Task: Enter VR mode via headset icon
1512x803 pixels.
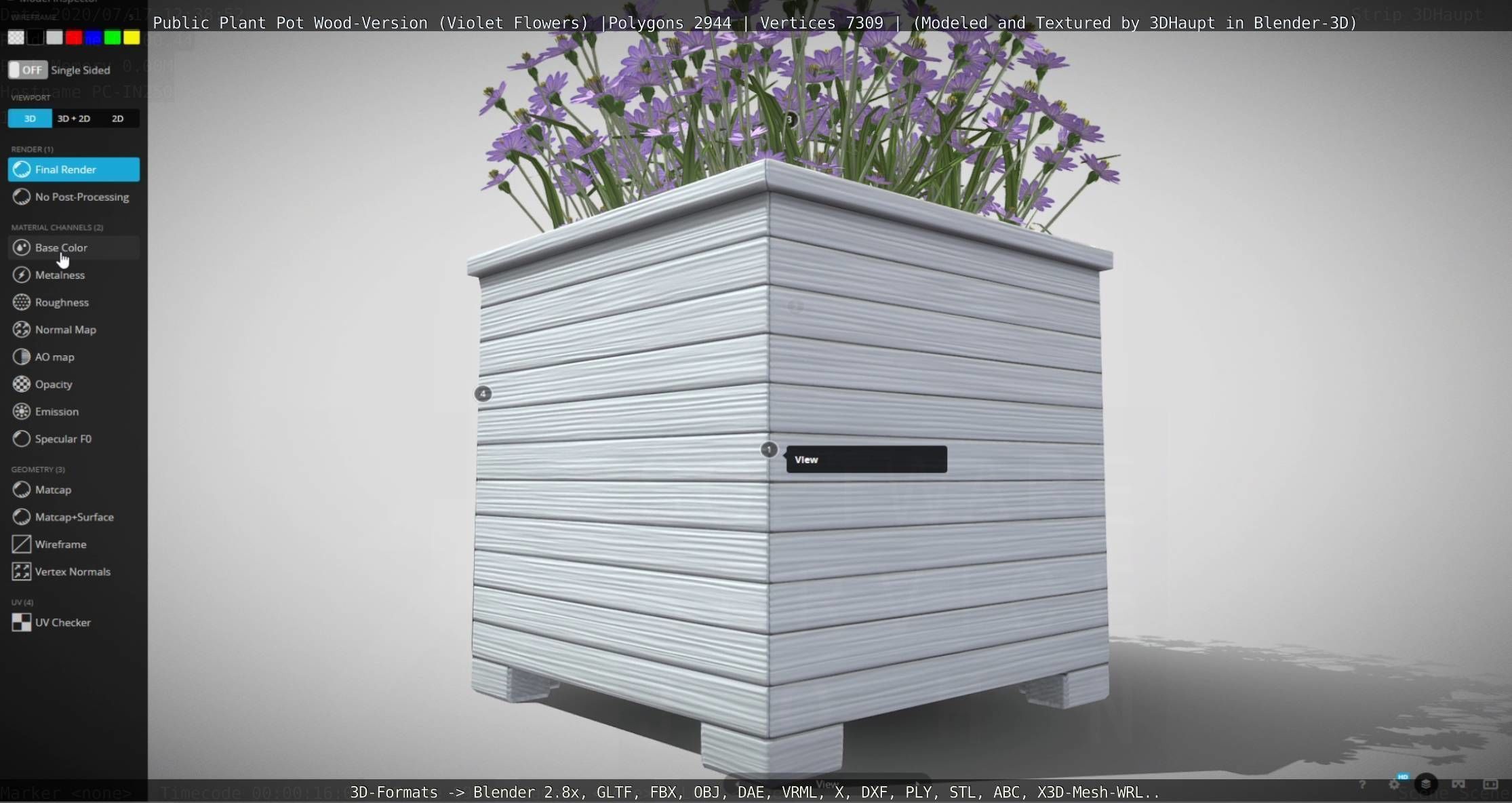Action: (1458, 785)
